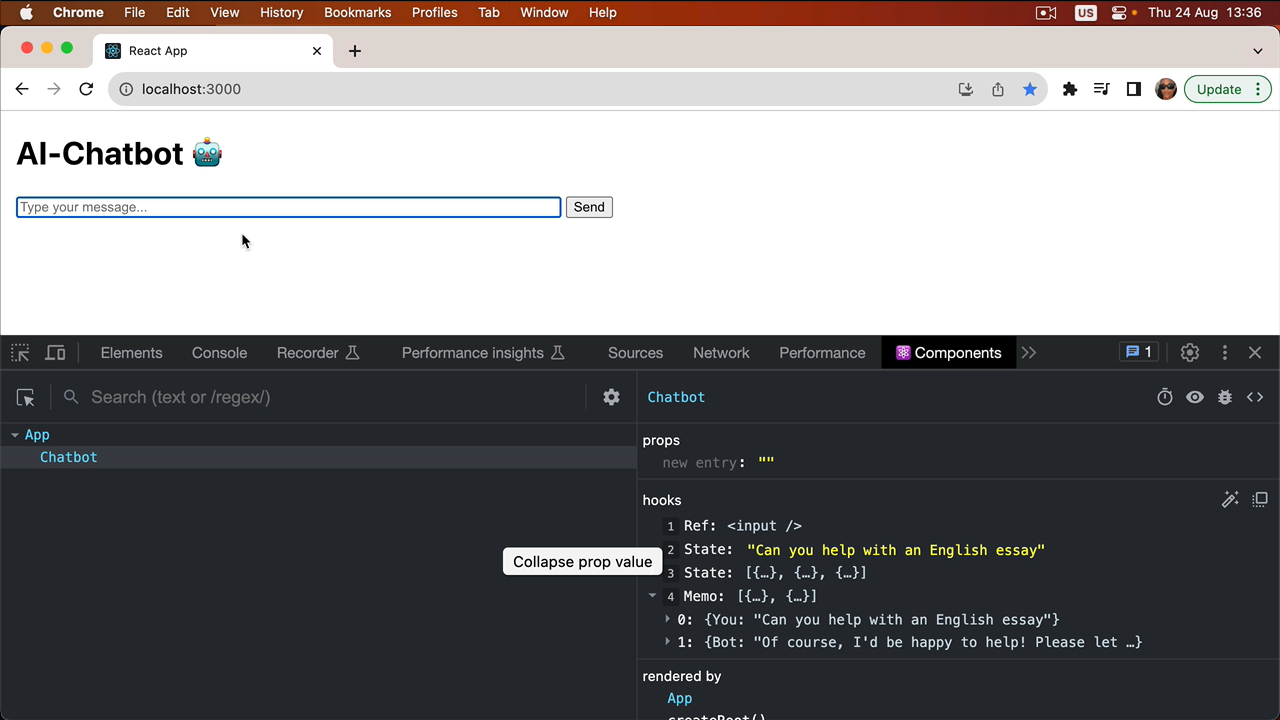
Task: Collapse the Memo hook value arrow
Action: (x=653, y=596)
